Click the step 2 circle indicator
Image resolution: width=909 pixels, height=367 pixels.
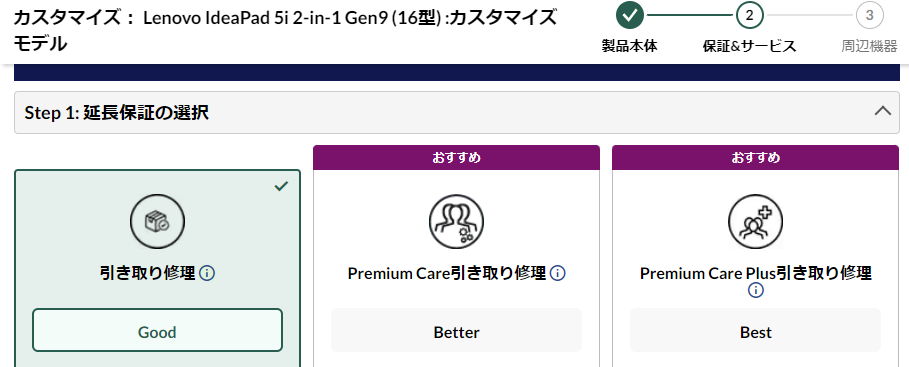750,15
